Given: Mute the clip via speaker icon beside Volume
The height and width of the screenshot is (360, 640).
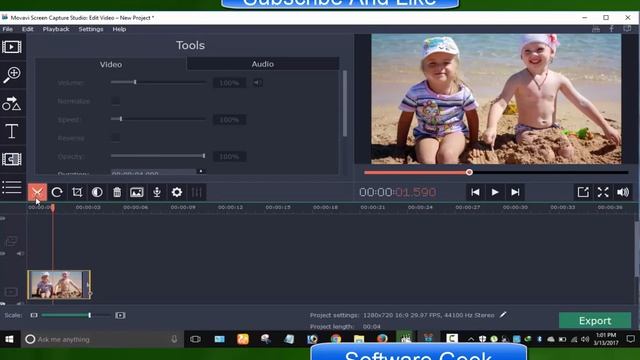Looking at the screenshot, I should 258,83.
